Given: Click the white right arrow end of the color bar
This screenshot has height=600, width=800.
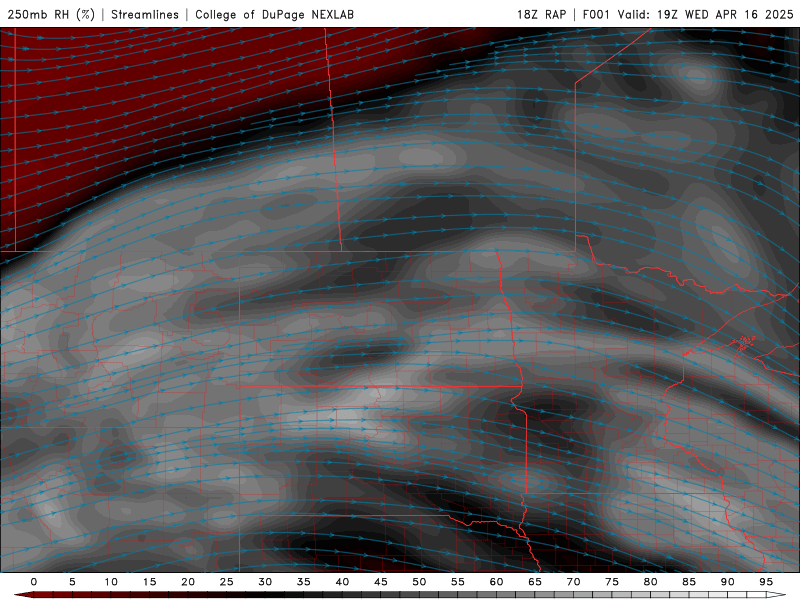Looking at the screenshot, I should tap(776, 595).
